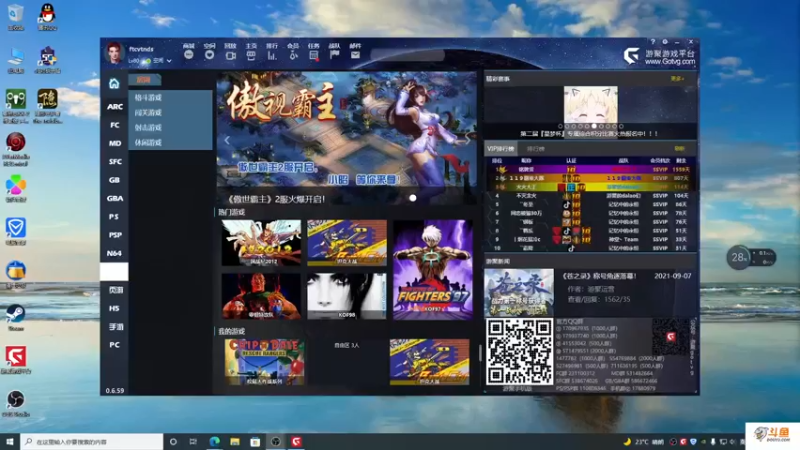This screenshot has height=450, width=800.
Task: Click the cat-ear anime event image
Action: [590, 104]
